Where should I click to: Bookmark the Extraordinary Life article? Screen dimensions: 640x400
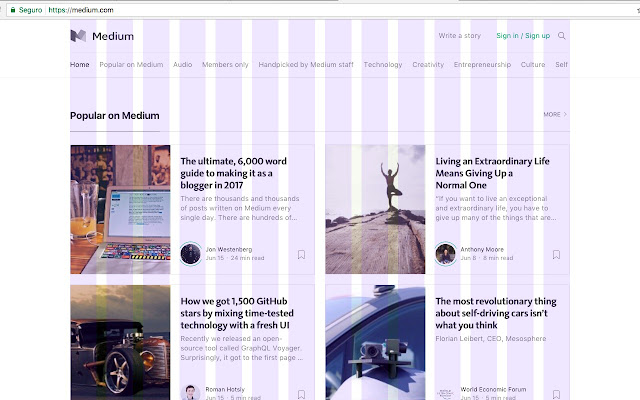(x=556, y=255)
